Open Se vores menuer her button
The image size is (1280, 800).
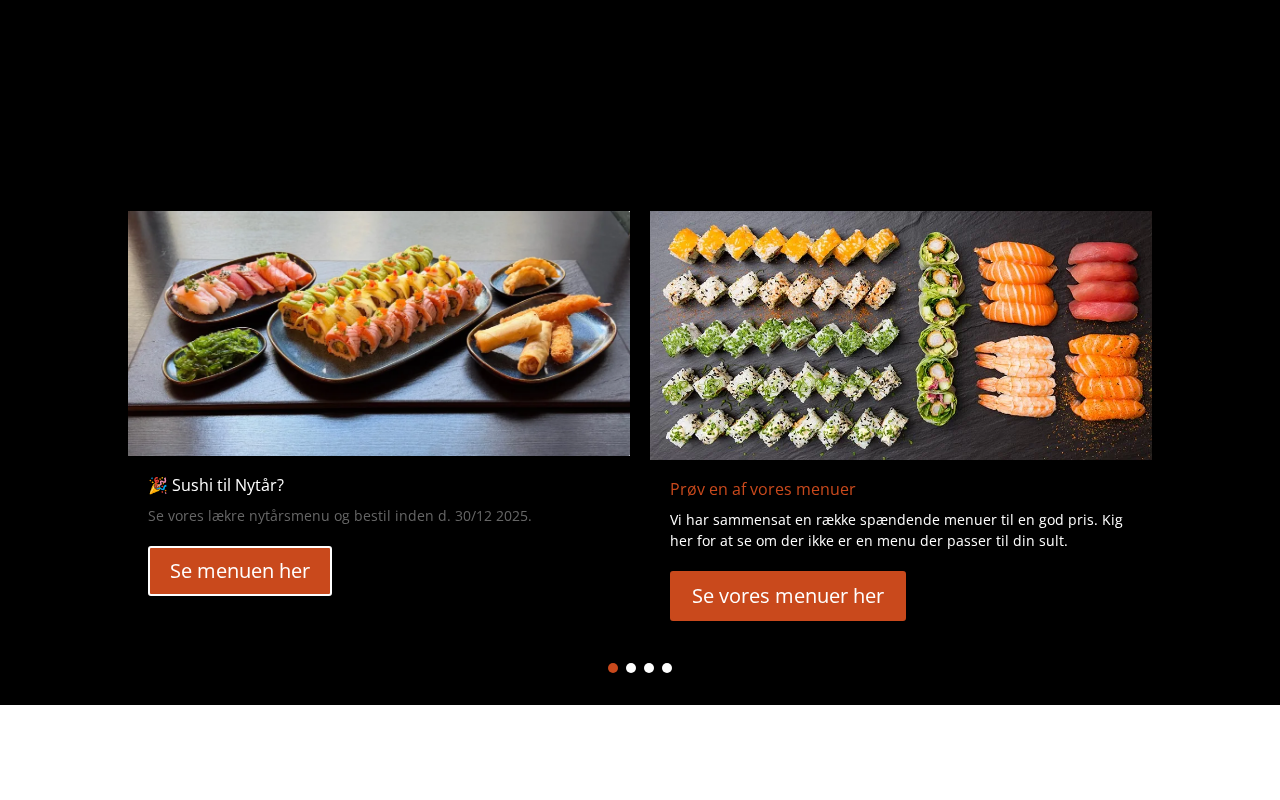tap(788, 596)
